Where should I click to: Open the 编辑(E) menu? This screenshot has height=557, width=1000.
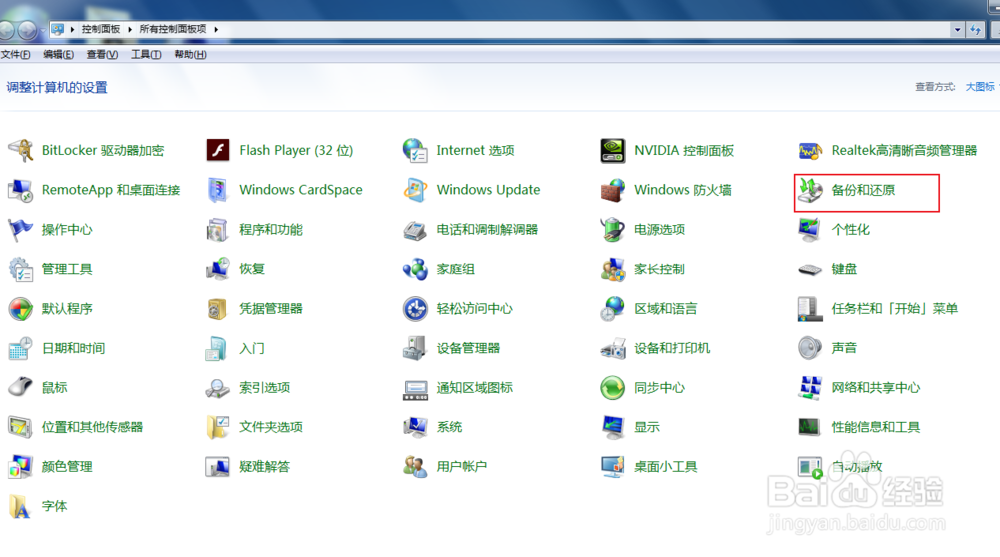59,55
